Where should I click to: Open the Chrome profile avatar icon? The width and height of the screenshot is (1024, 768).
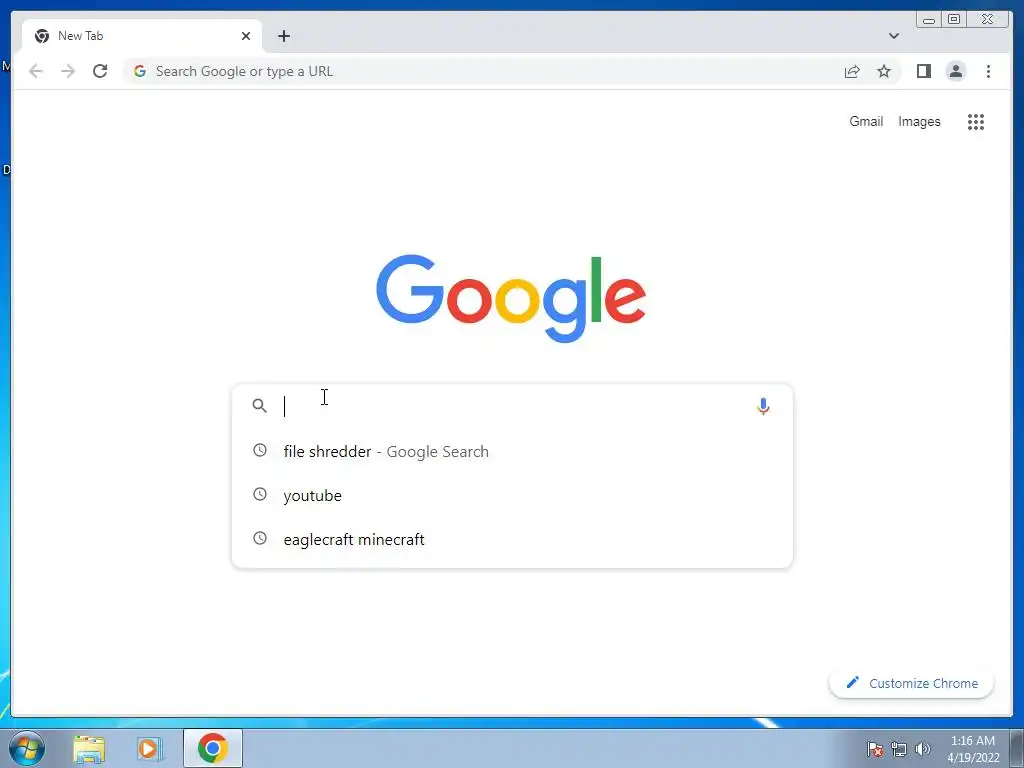coord(955,71)
